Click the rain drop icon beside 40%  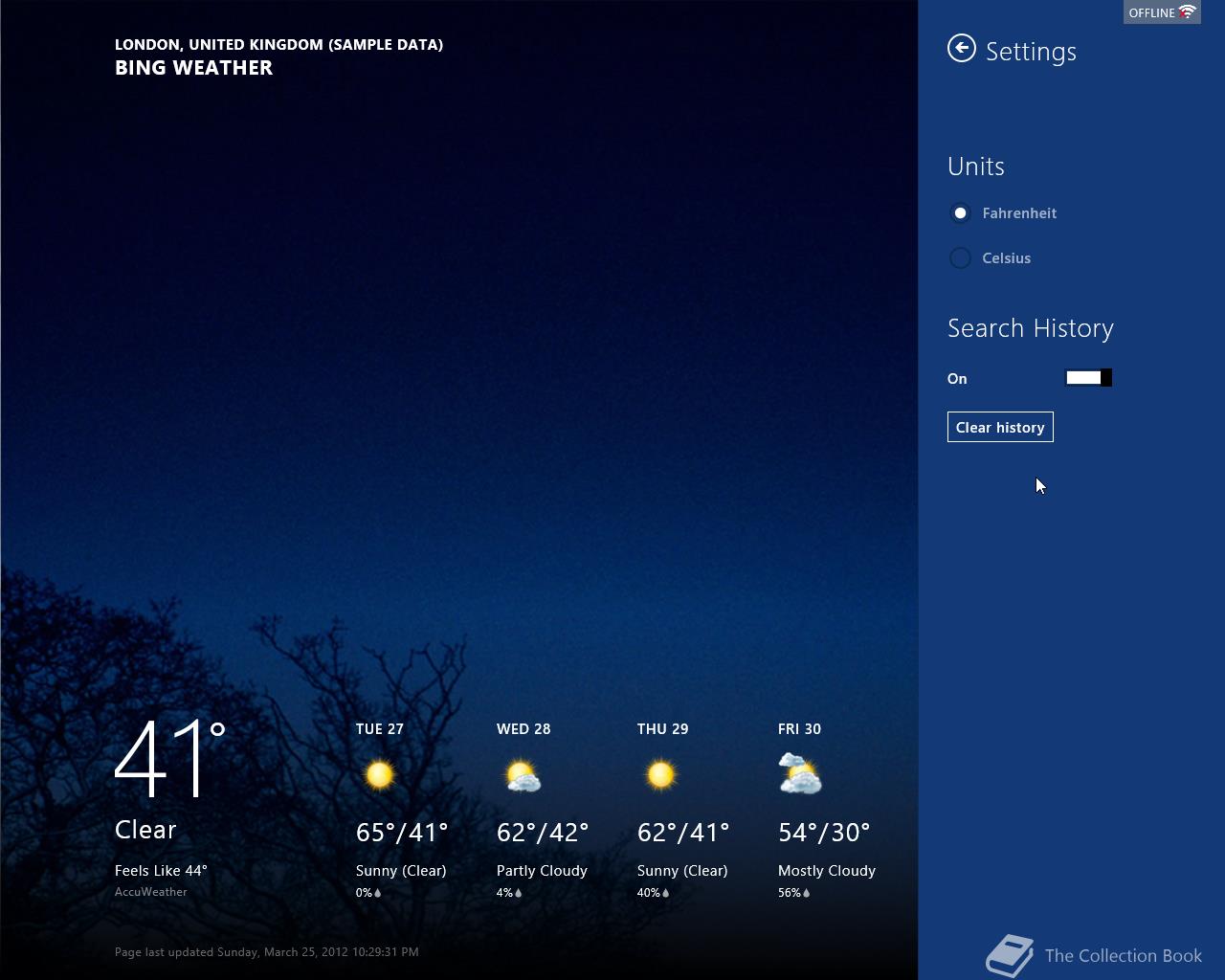tap(666, 893)
